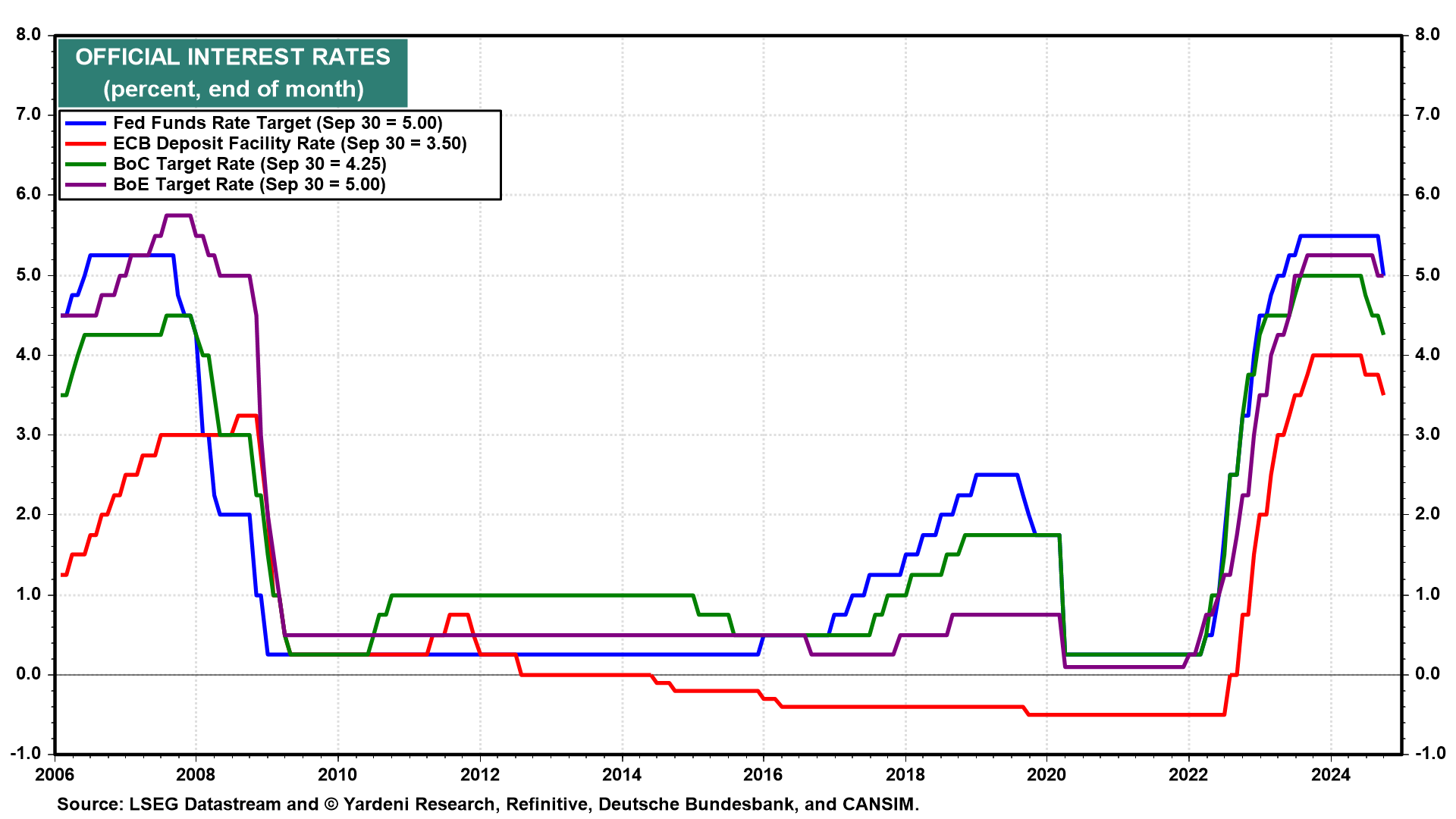Screen dimensions: 1456x819
Task: Select the ECB Deposit Facility Rate legend label
Action: click(290, 143)
